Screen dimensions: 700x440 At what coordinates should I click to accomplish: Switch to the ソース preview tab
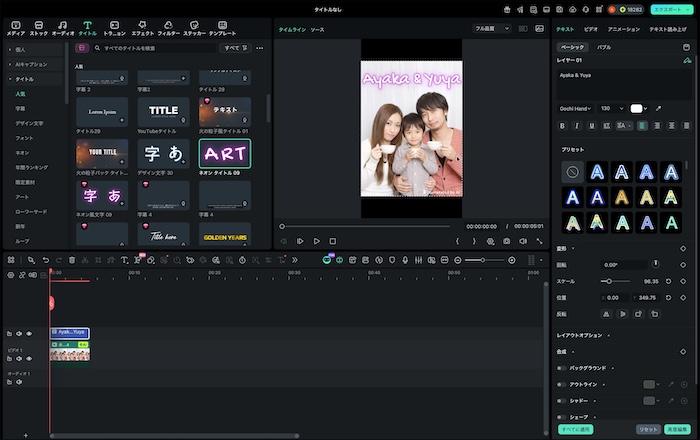click(x=317, y=29)
